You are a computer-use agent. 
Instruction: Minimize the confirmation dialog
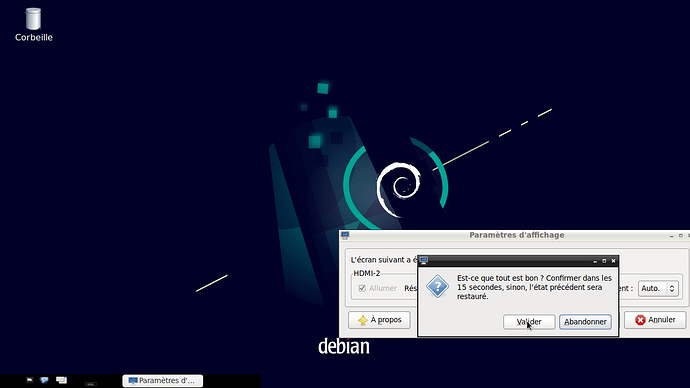[595, 261]
